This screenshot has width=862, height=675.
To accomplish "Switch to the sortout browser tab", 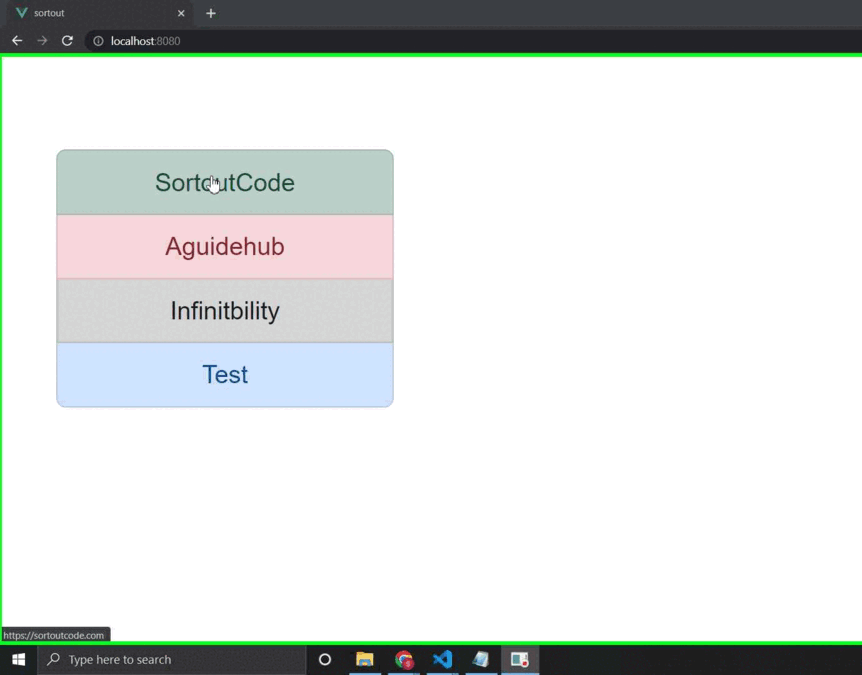I will click(x=99, y=13).
